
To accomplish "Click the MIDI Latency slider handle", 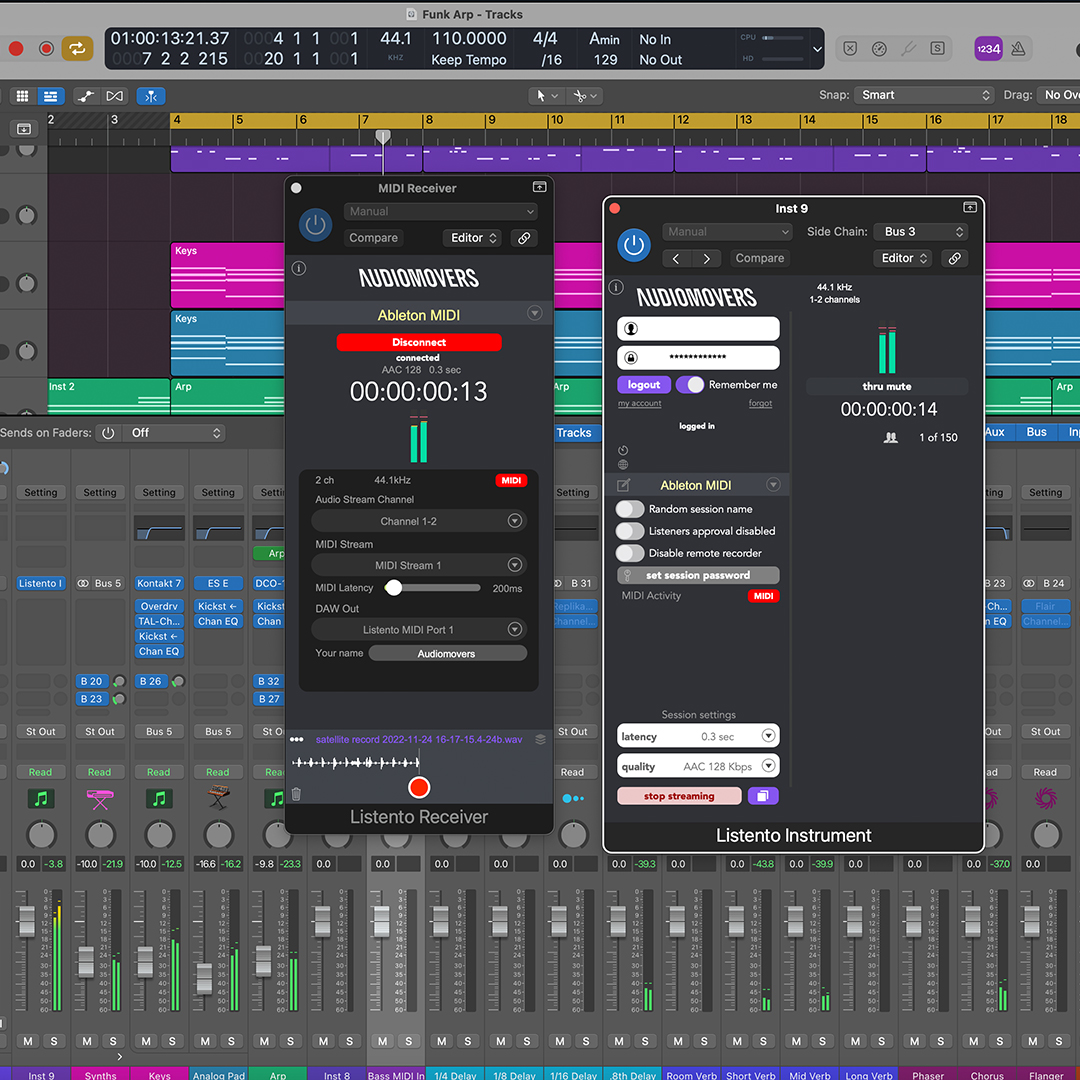I will 393,588.
